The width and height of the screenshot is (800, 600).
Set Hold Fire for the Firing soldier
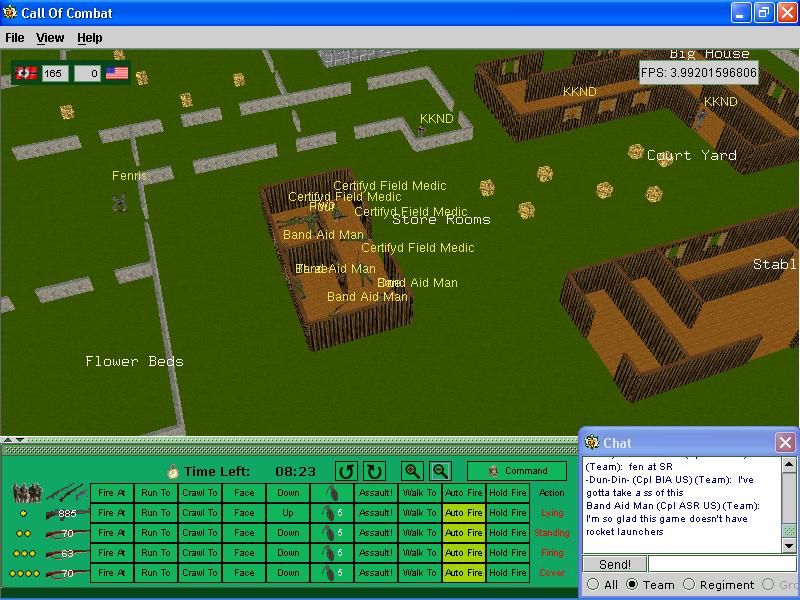coord(508,553)
